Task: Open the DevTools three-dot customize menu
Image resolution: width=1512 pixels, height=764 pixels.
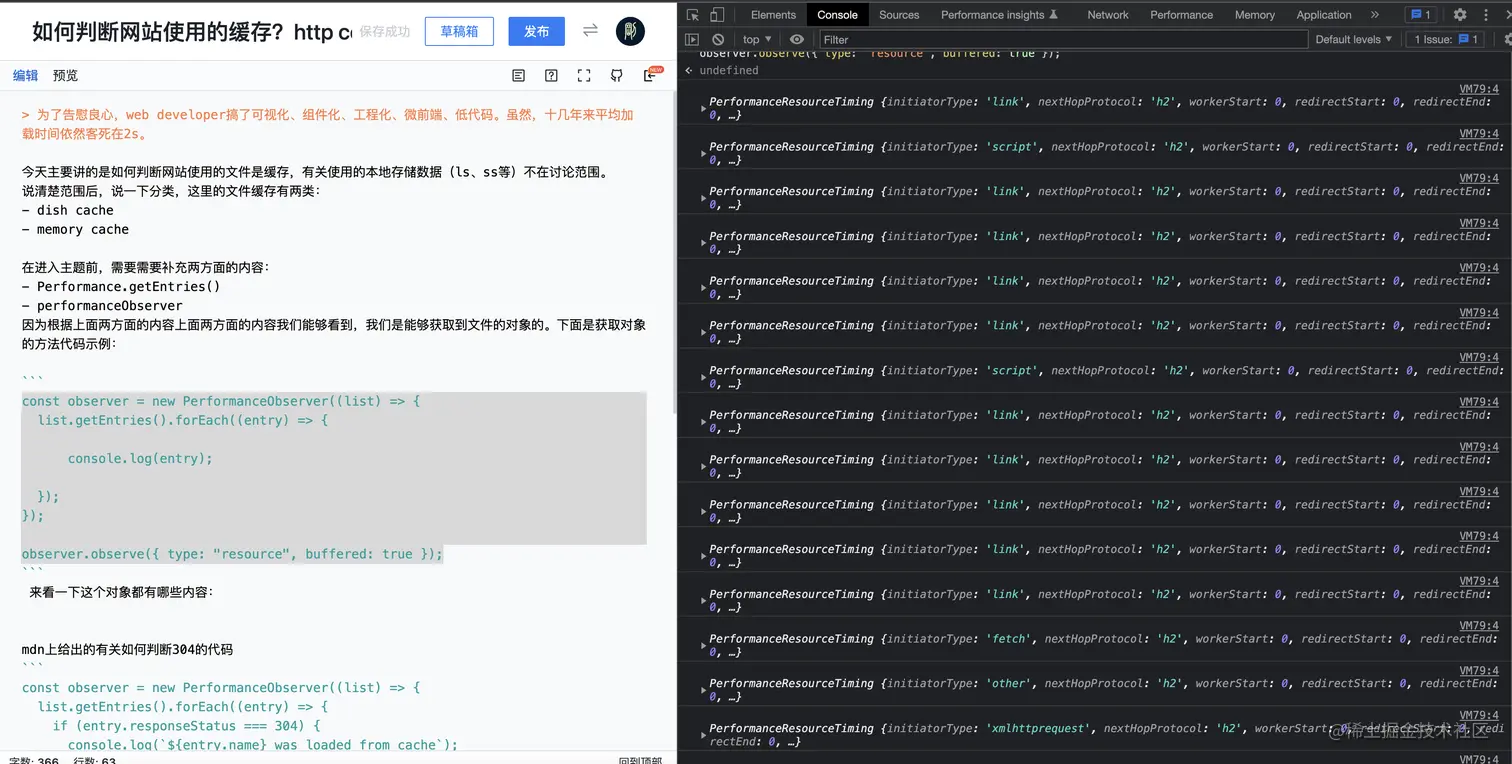Action: coord(1484,15)
